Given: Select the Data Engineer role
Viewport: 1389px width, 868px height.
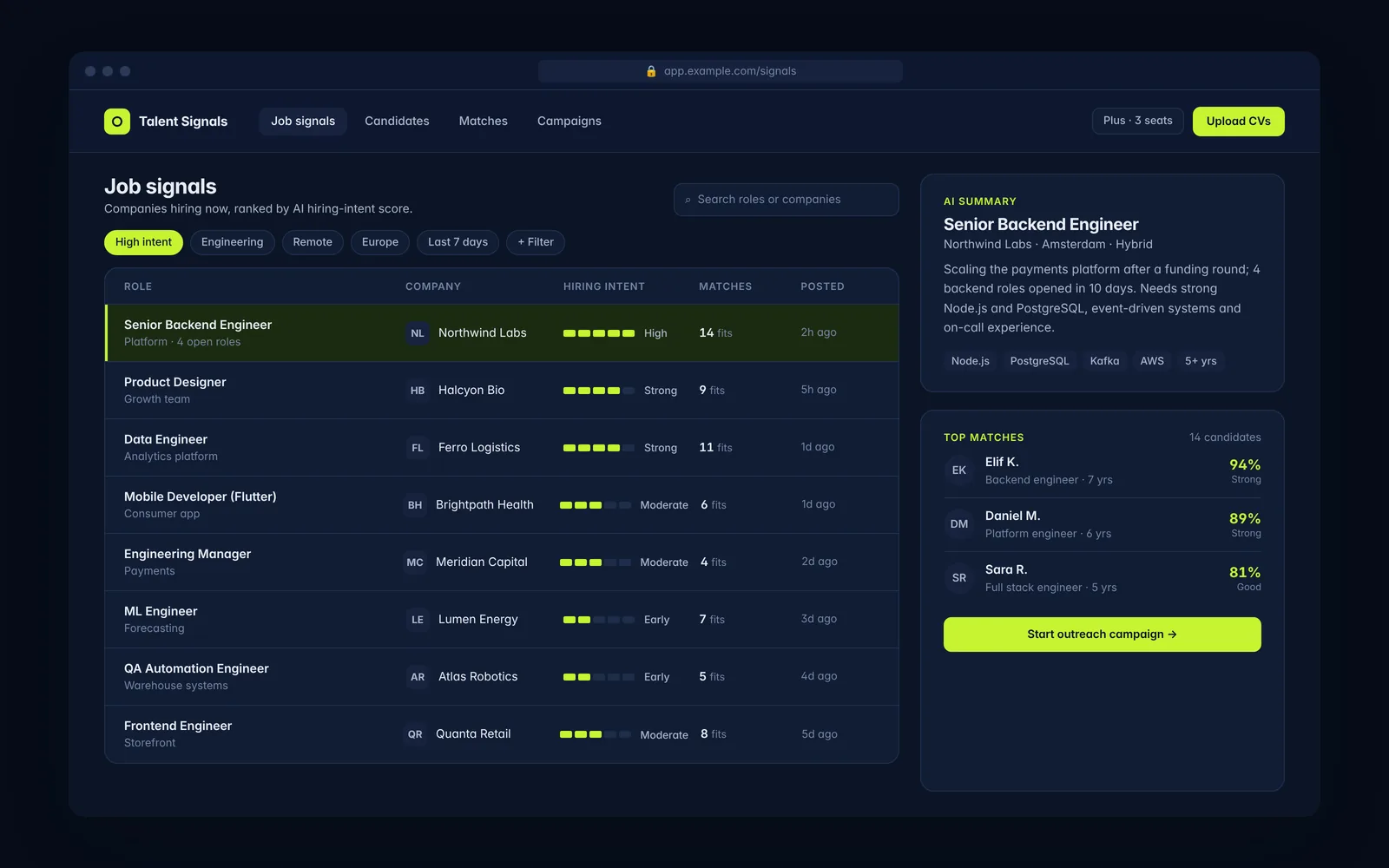Looking at the screenshot, I should tap(166, 439).
